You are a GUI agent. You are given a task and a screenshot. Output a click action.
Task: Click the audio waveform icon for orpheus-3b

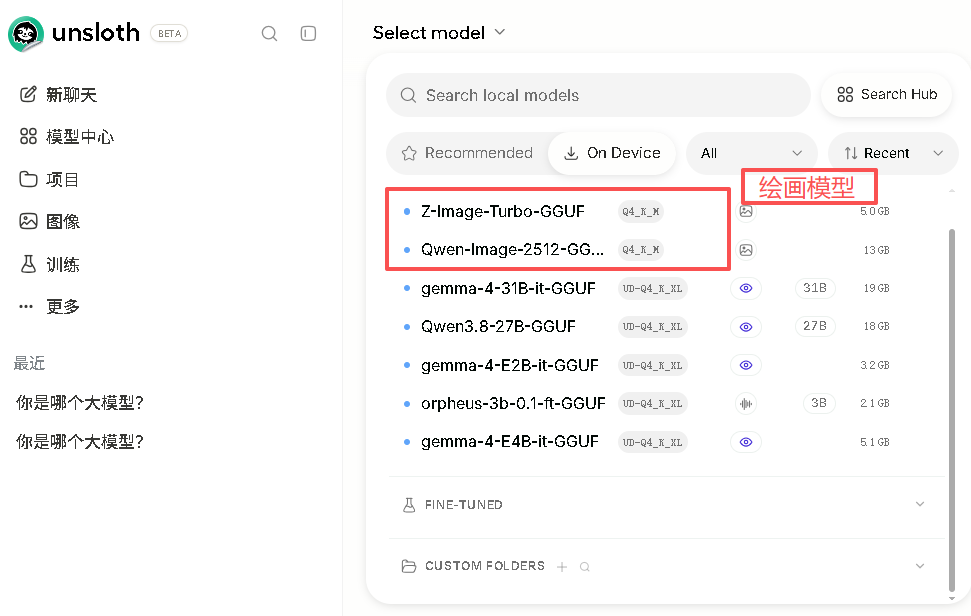(746, 404)
